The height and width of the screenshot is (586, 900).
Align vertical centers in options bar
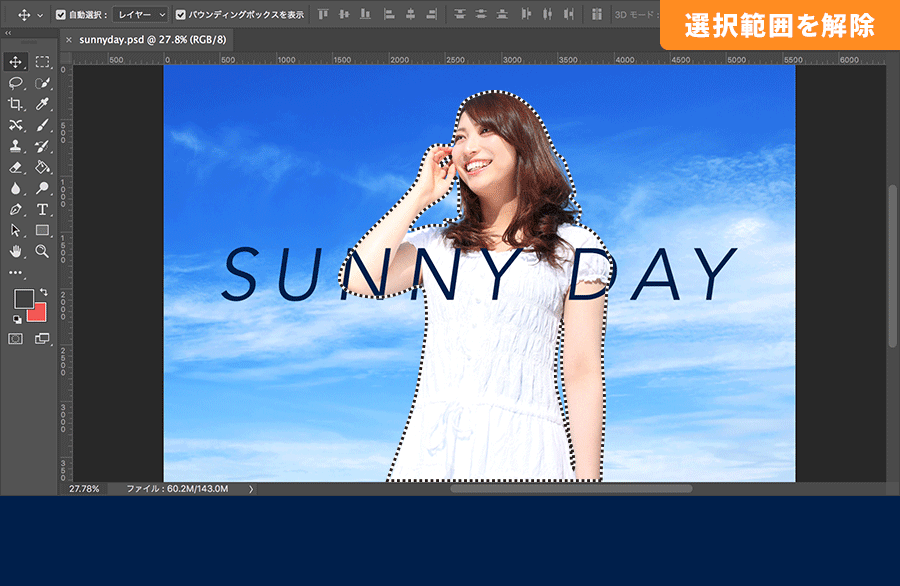pos(344,14)
